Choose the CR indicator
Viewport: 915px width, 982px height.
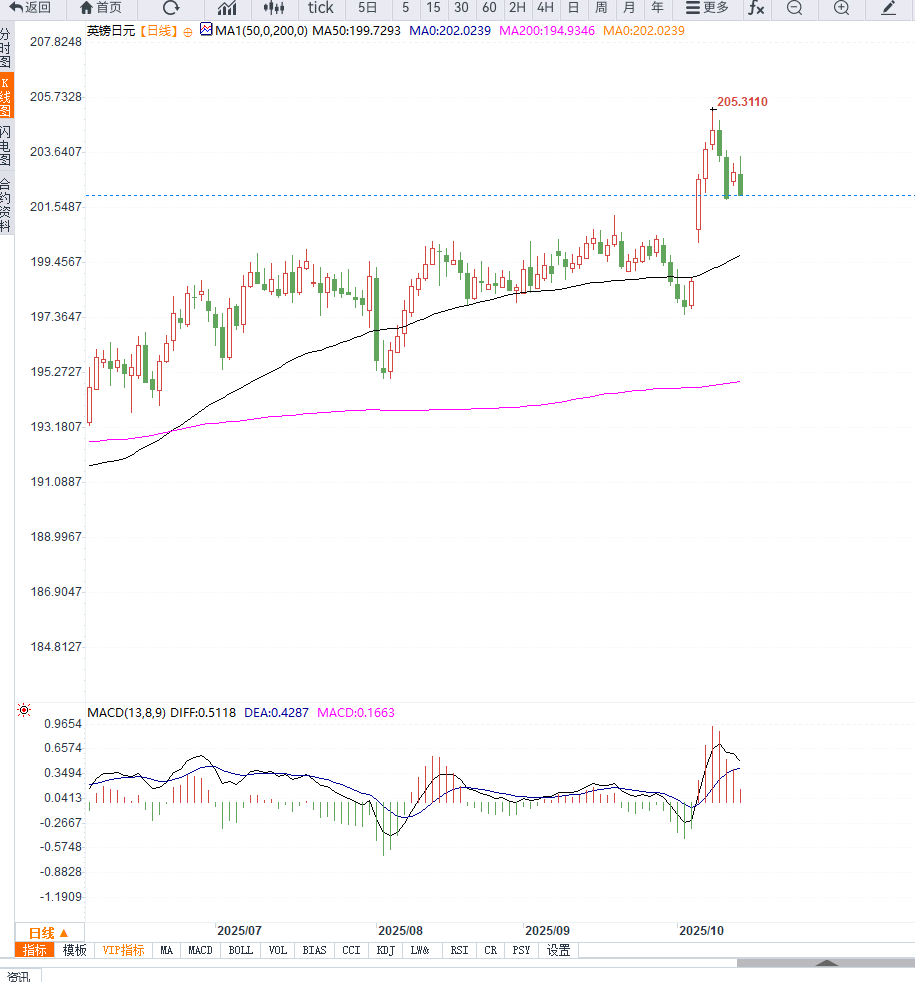[x=490, y=950]
